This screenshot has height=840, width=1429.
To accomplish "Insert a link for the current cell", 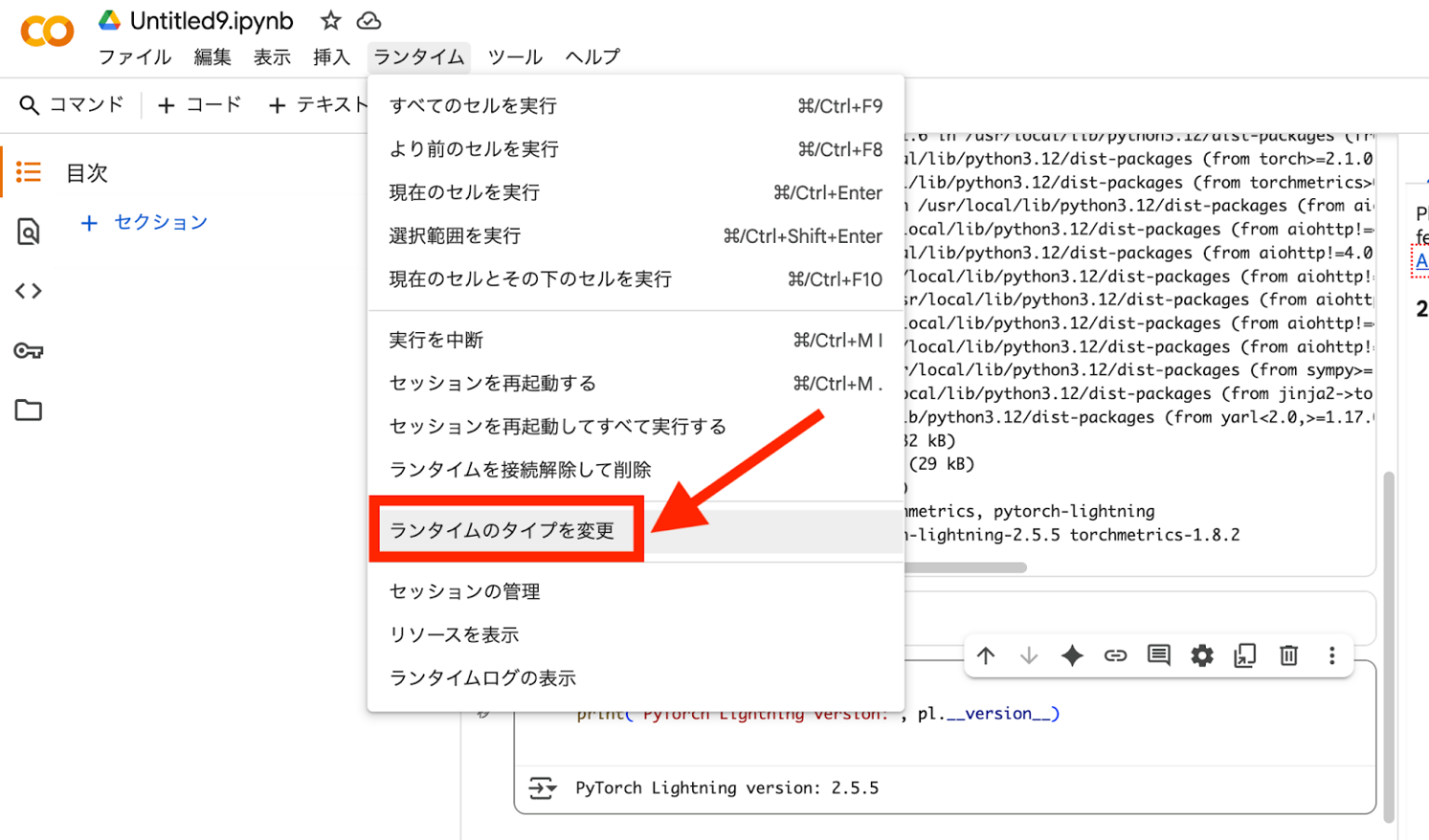I will (x=1115, y=656).
